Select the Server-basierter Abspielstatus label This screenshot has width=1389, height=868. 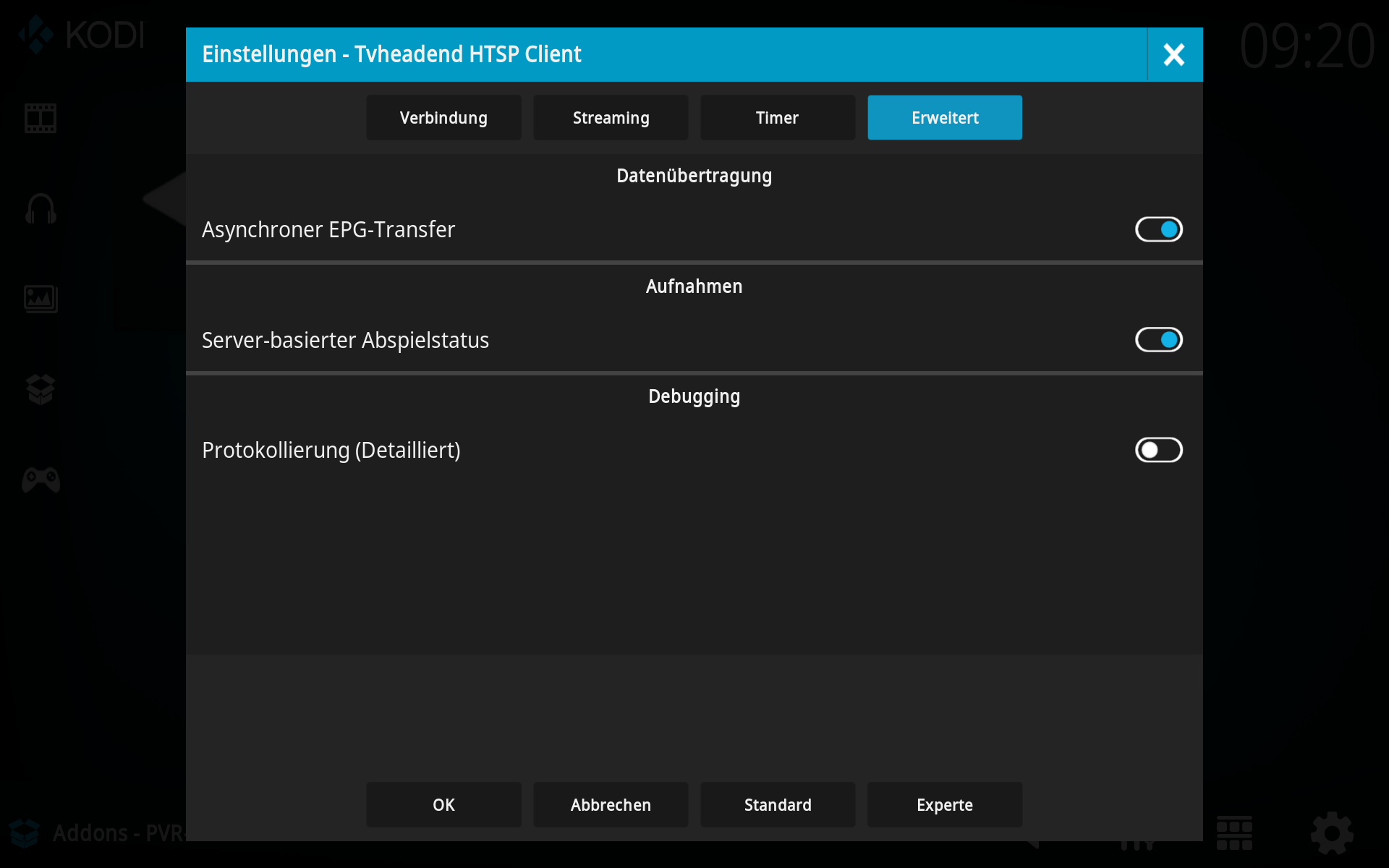(x=345, y=340)
